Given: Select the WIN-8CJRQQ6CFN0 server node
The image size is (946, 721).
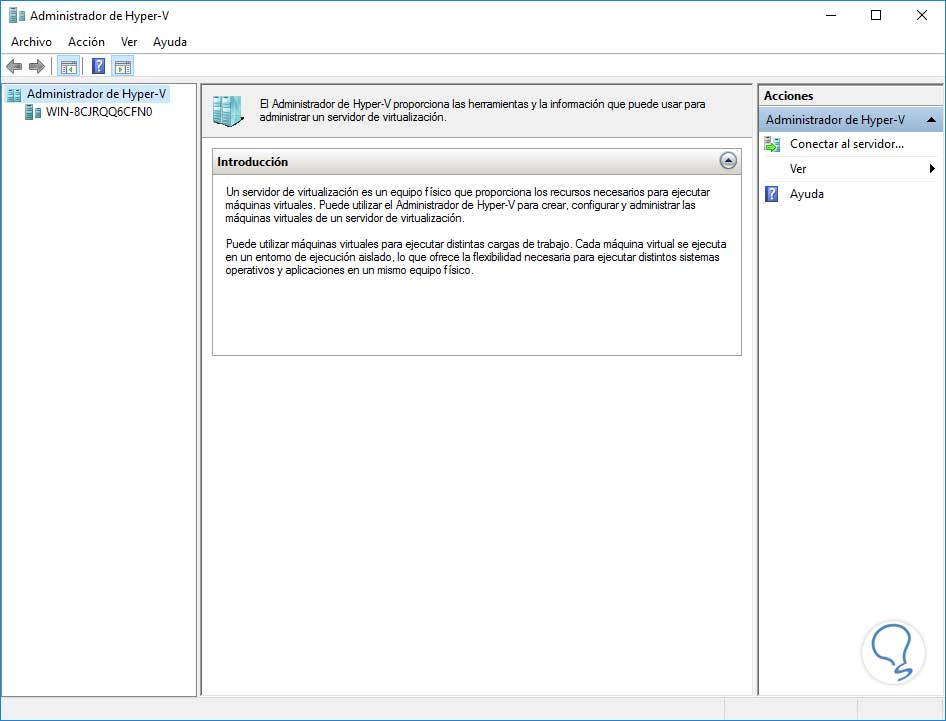Looking at the screenshot, I should tap(99, 112).
